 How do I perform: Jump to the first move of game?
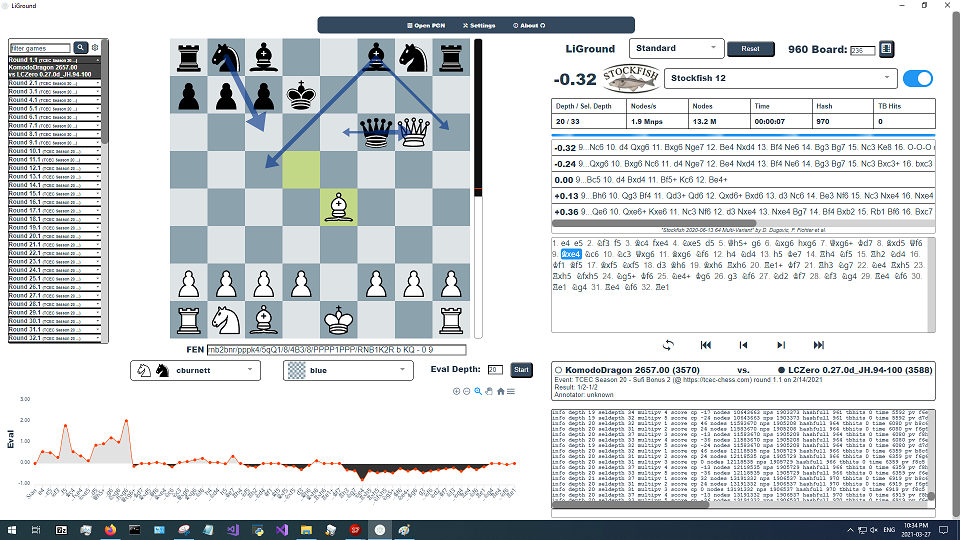pos(705,345)
